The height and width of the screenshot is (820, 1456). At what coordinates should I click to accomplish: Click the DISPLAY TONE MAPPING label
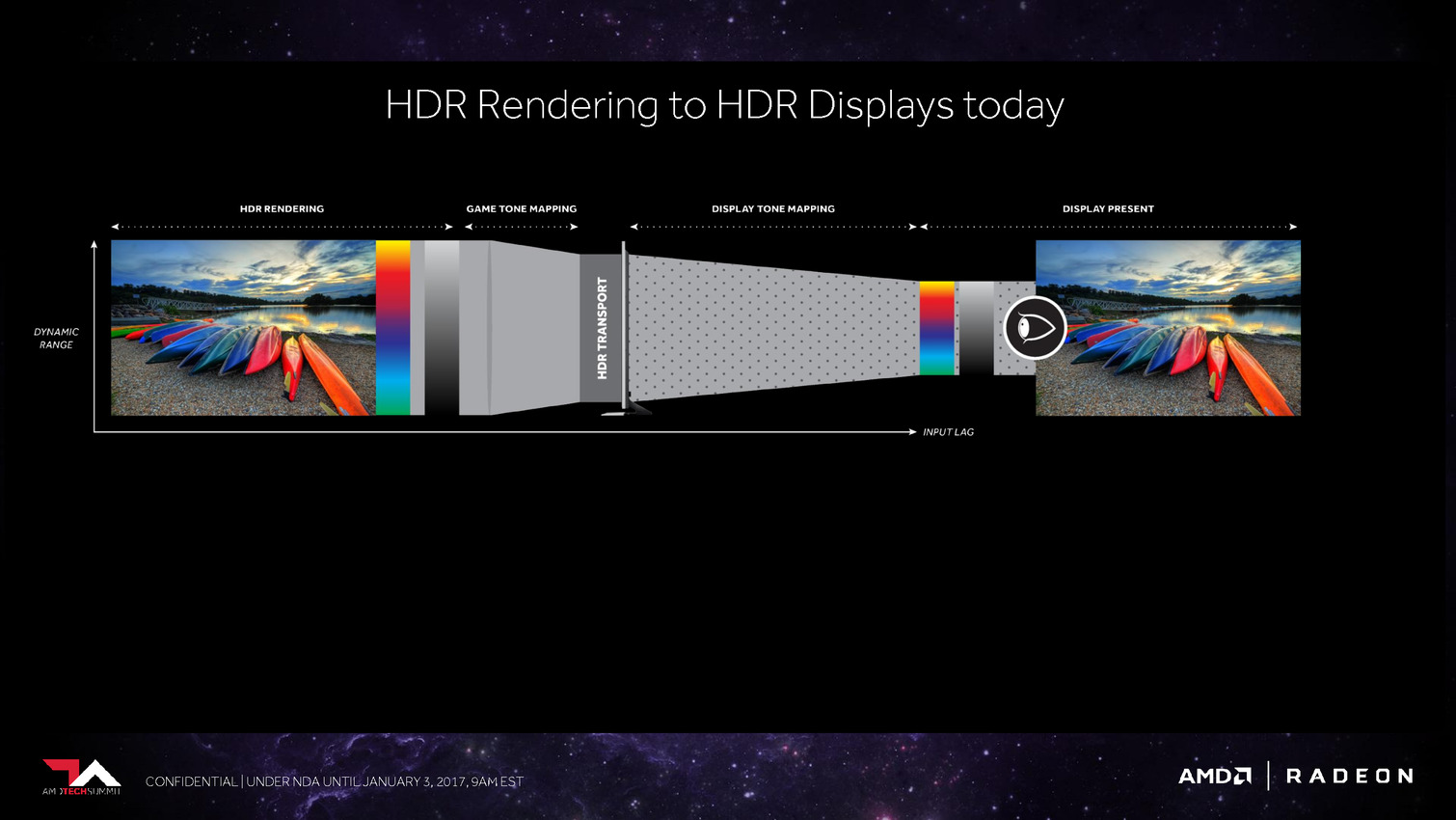[773, 208]
